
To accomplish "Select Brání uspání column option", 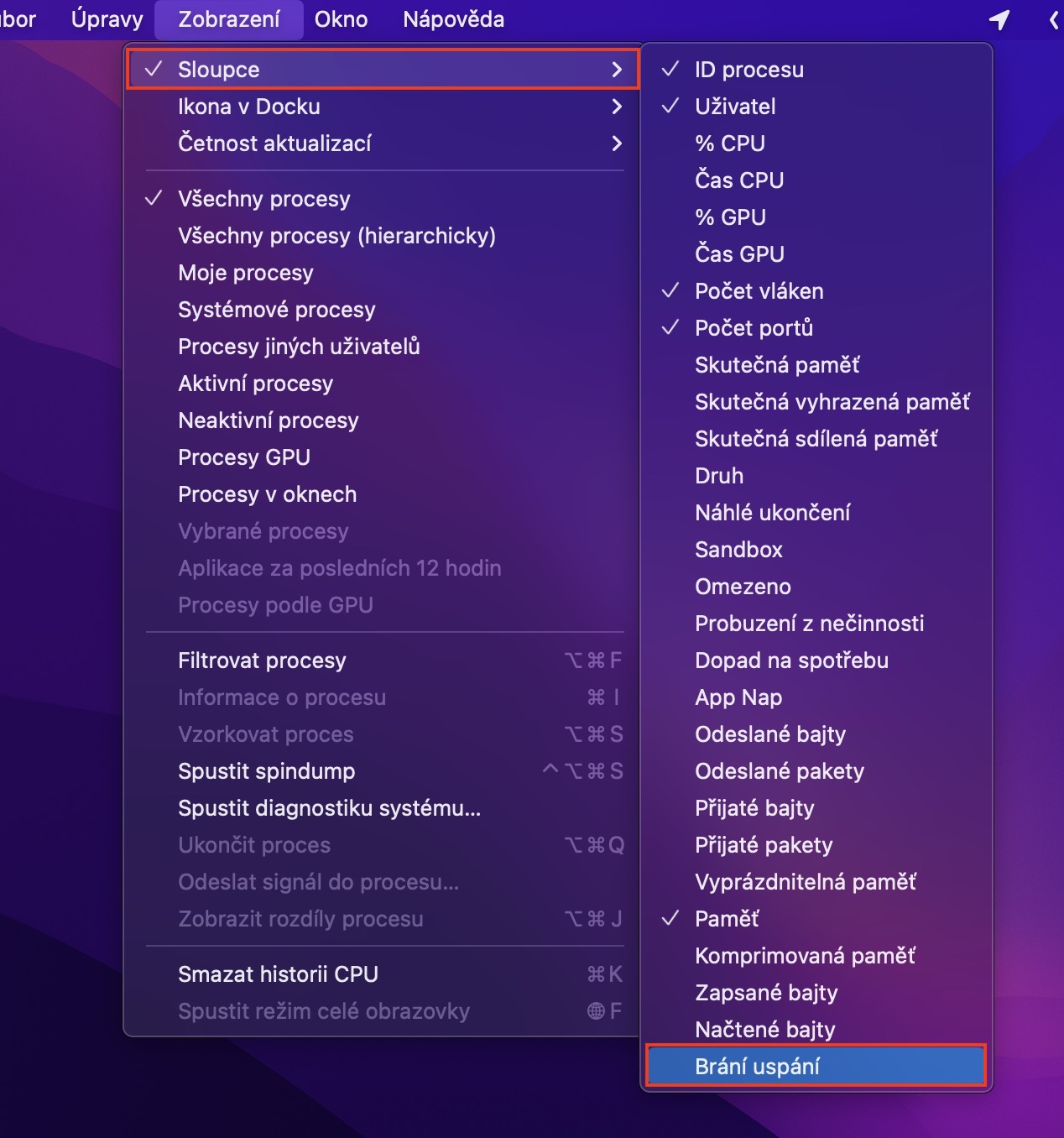I will pos(757,1067).
